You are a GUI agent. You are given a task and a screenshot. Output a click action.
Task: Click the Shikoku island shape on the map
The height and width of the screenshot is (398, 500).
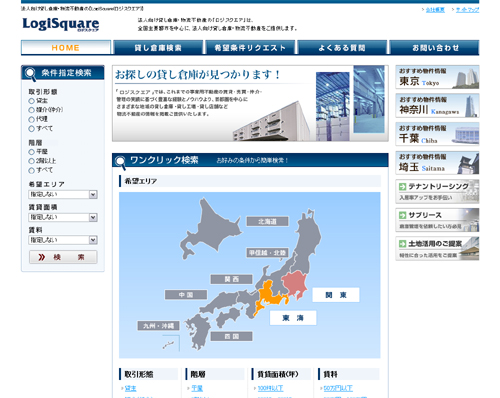pyautogui.click(x=228, y=318)
